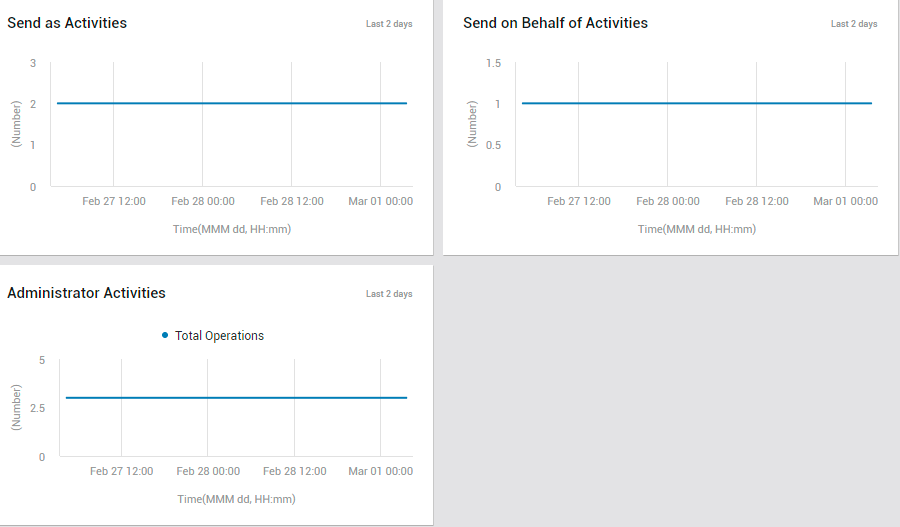Click Mar 01 00:00 tick in Send on Behalf chart
The height and width of the screenshot is (527, 900).
845,202
